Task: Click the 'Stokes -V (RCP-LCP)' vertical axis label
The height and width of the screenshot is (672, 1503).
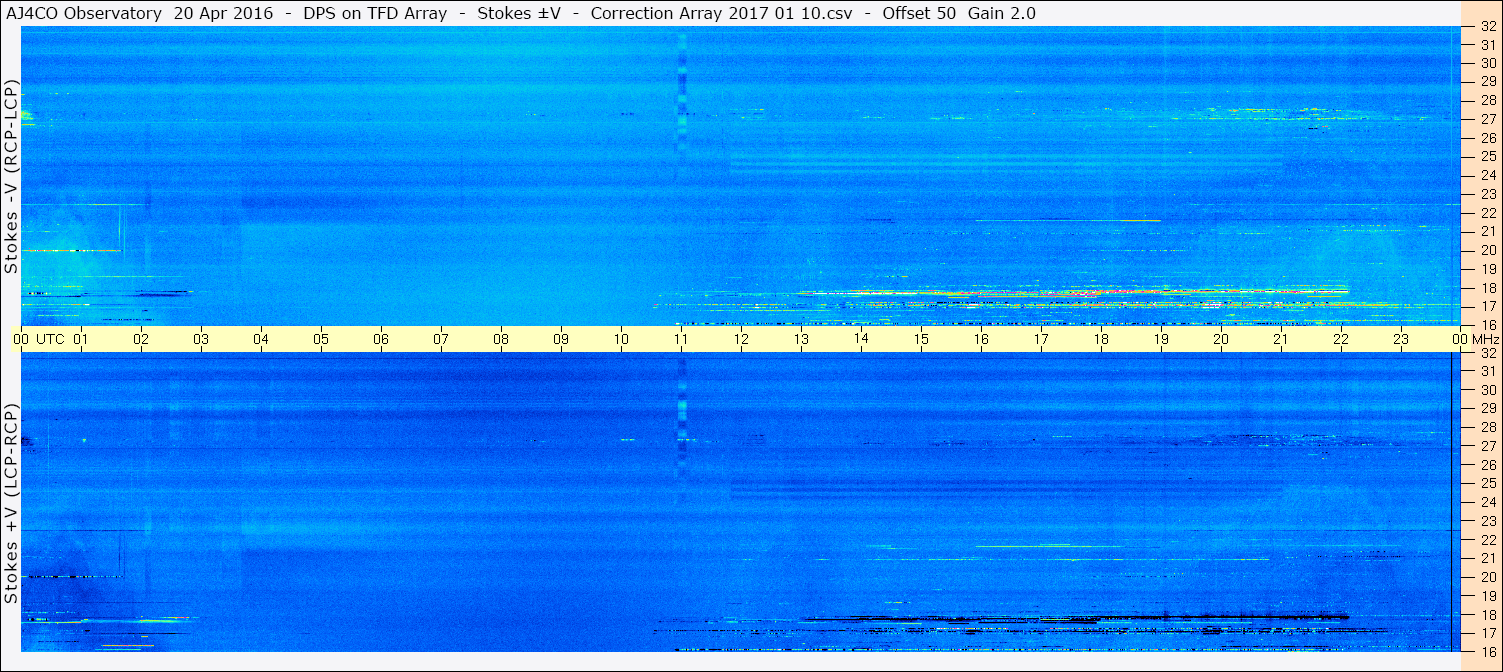Action: point(12,177)
